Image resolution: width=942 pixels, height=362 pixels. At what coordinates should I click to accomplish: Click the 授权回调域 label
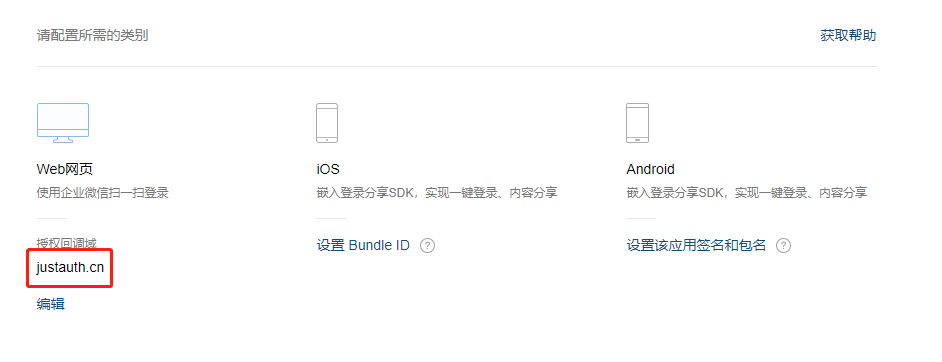pos(67,244)
